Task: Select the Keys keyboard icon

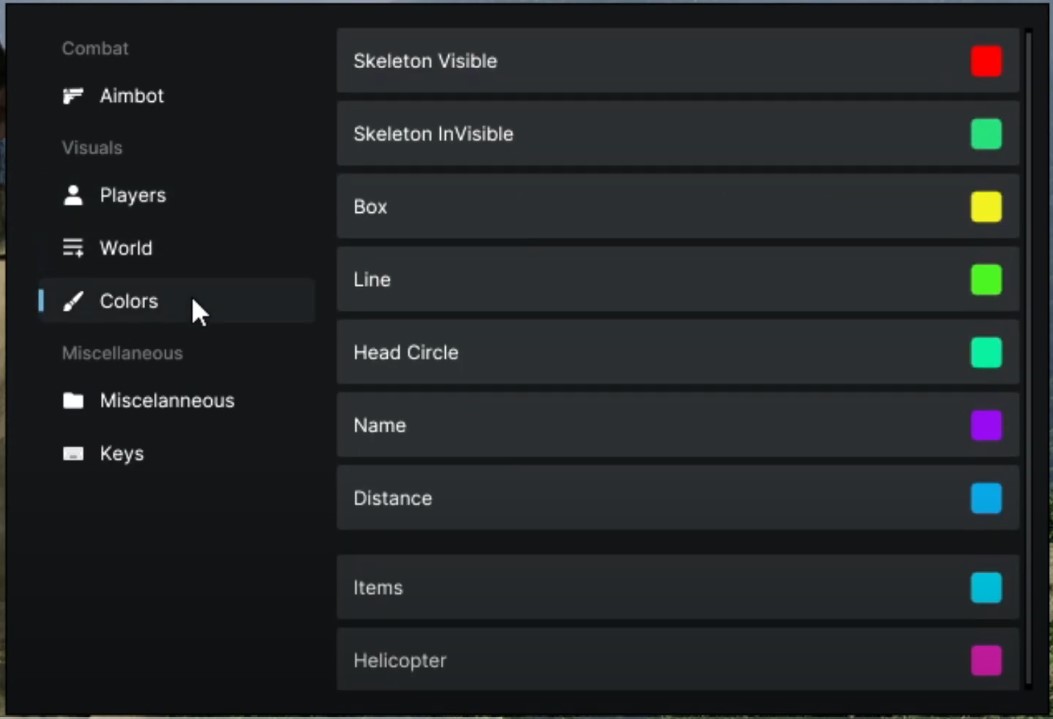Action: coord(73,454)
